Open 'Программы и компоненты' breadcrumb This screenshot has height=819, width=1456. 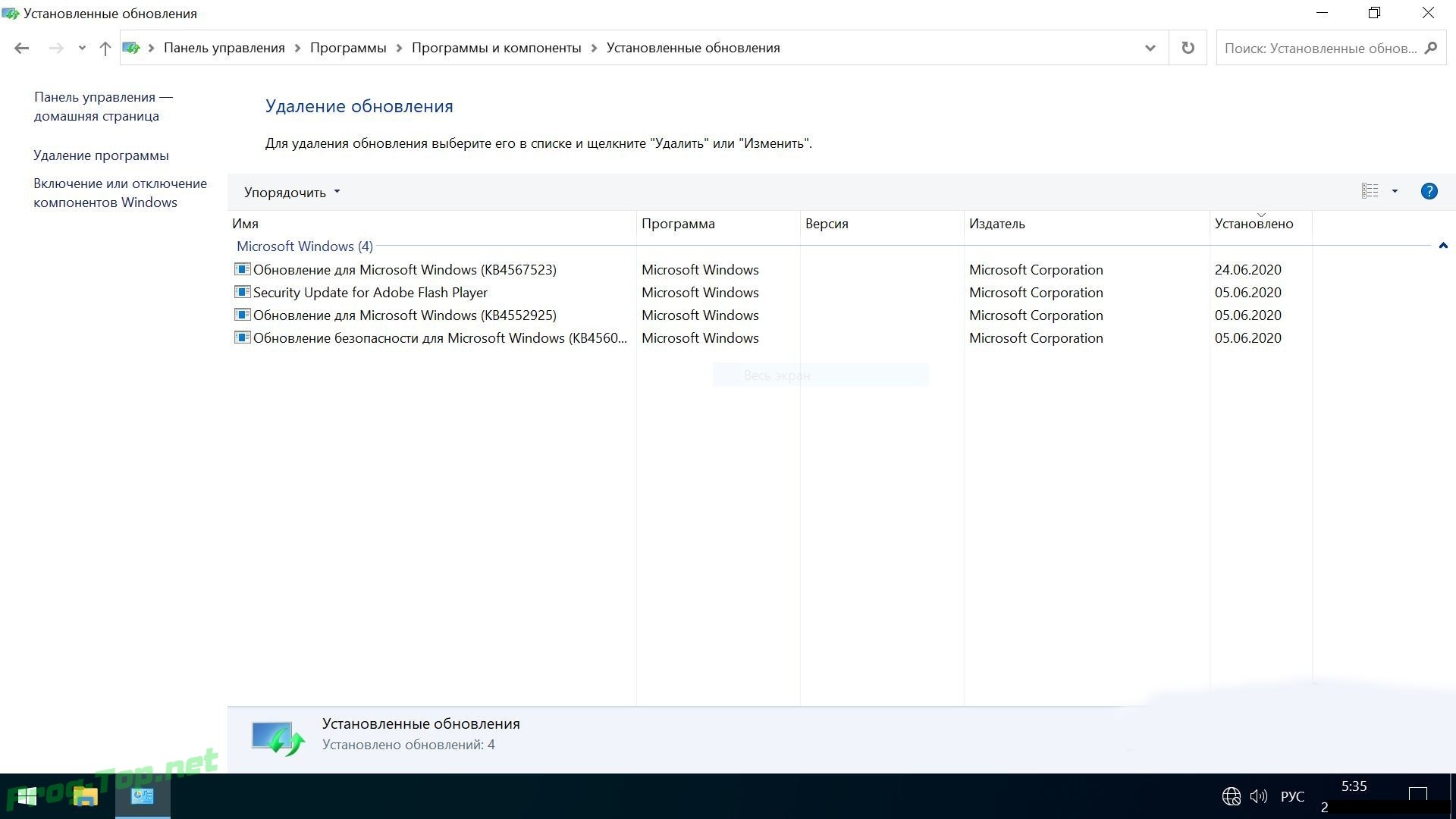(x=496, y=48)
